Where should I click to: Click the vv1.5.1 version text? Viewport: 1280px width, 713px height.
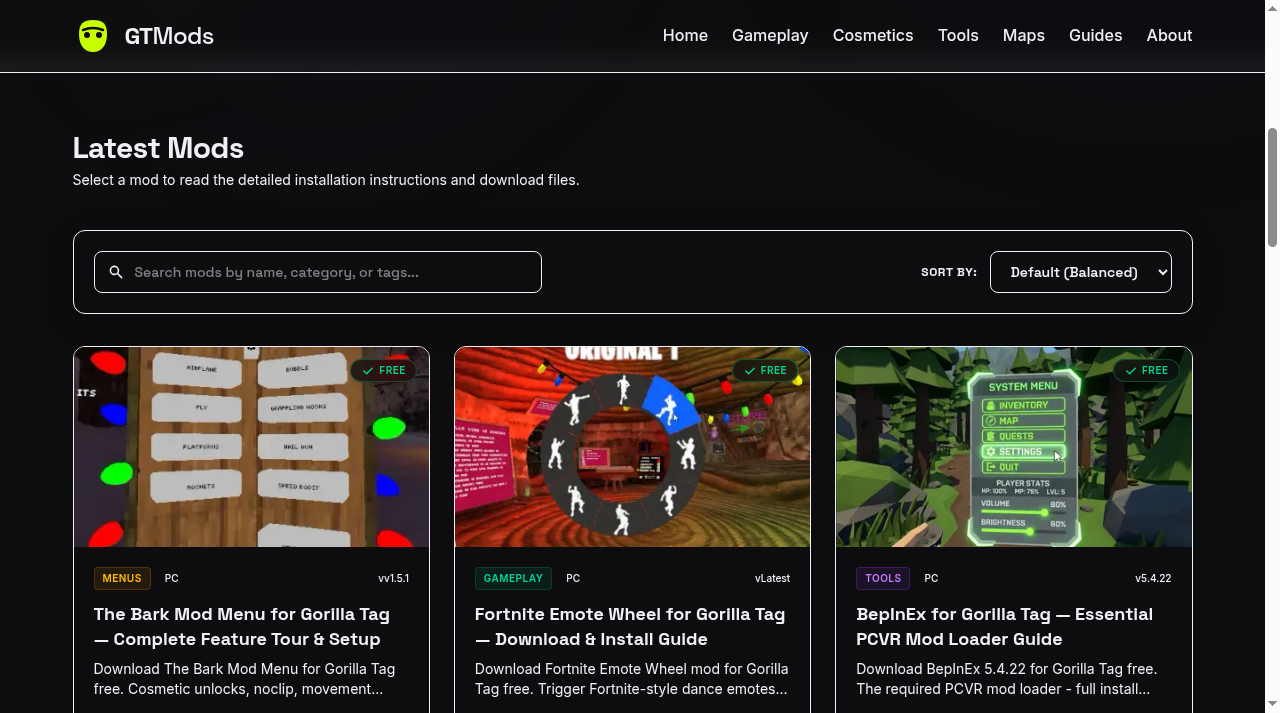[393, 578]
